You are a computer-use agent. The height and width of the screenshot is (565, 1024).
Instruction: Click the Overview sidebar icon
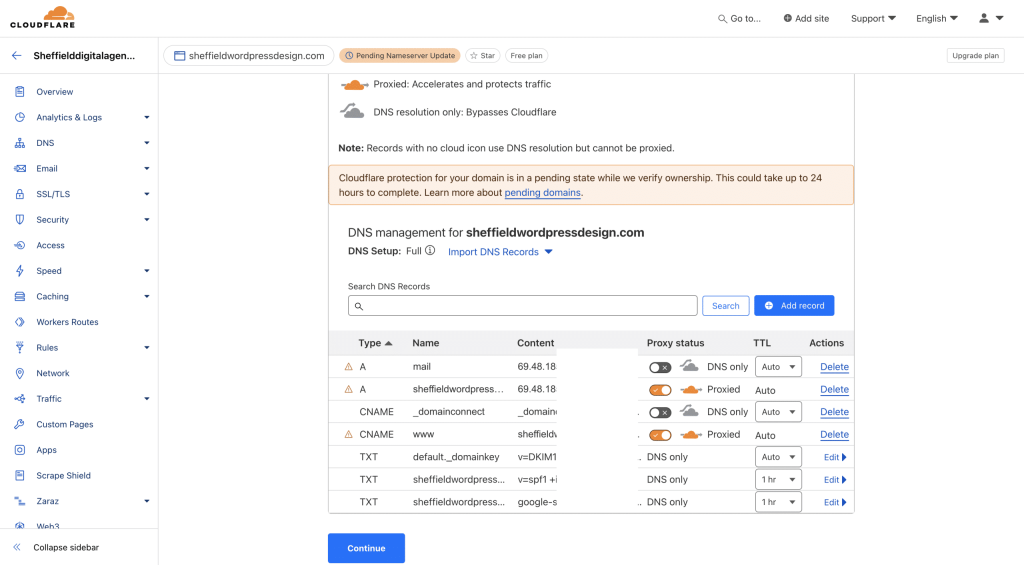click(x=20, y=91)
